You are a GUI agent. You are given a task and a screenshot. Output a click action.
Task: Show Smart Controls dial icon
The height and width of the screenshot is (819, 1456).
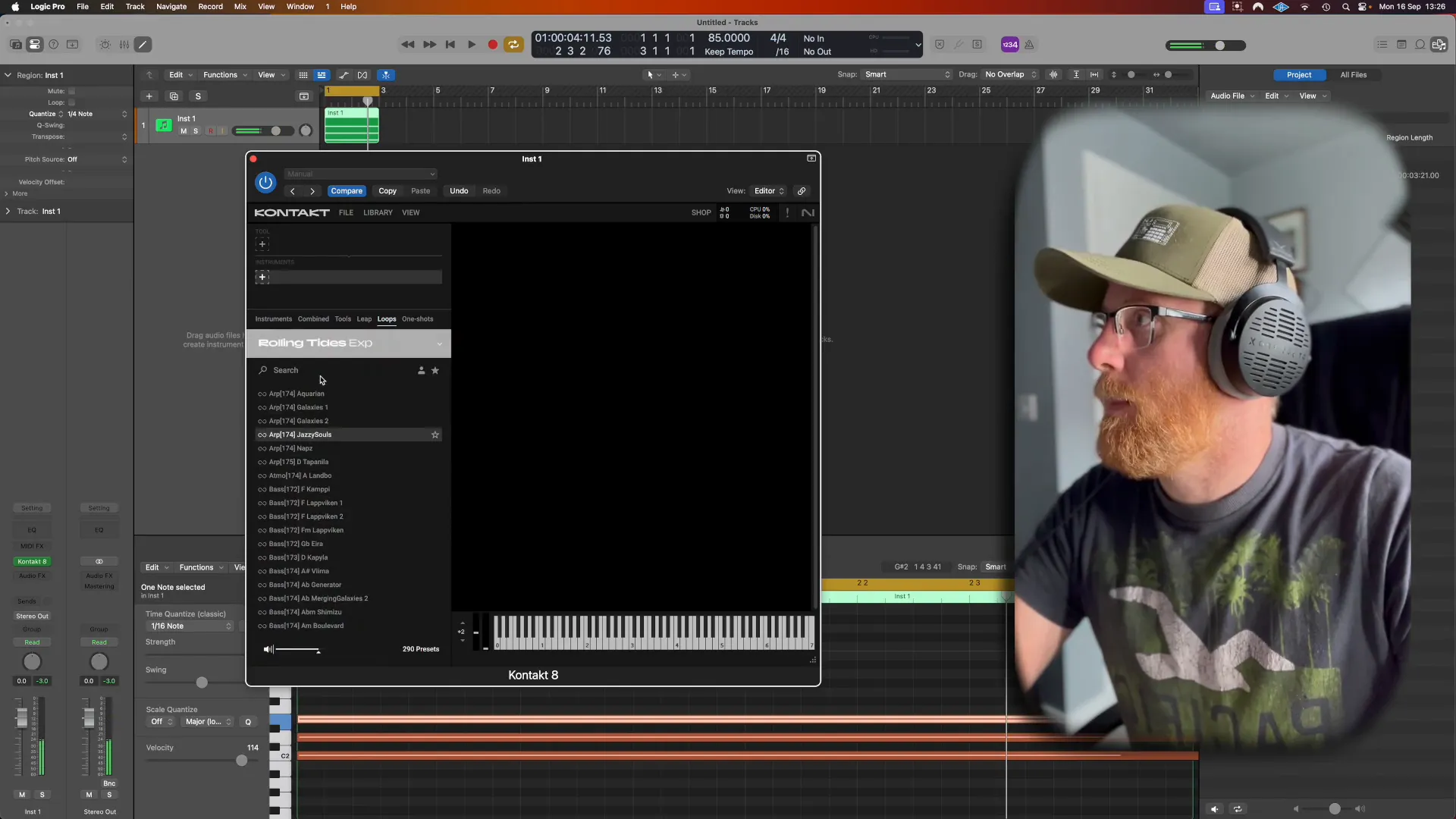(x=105, y=45)
